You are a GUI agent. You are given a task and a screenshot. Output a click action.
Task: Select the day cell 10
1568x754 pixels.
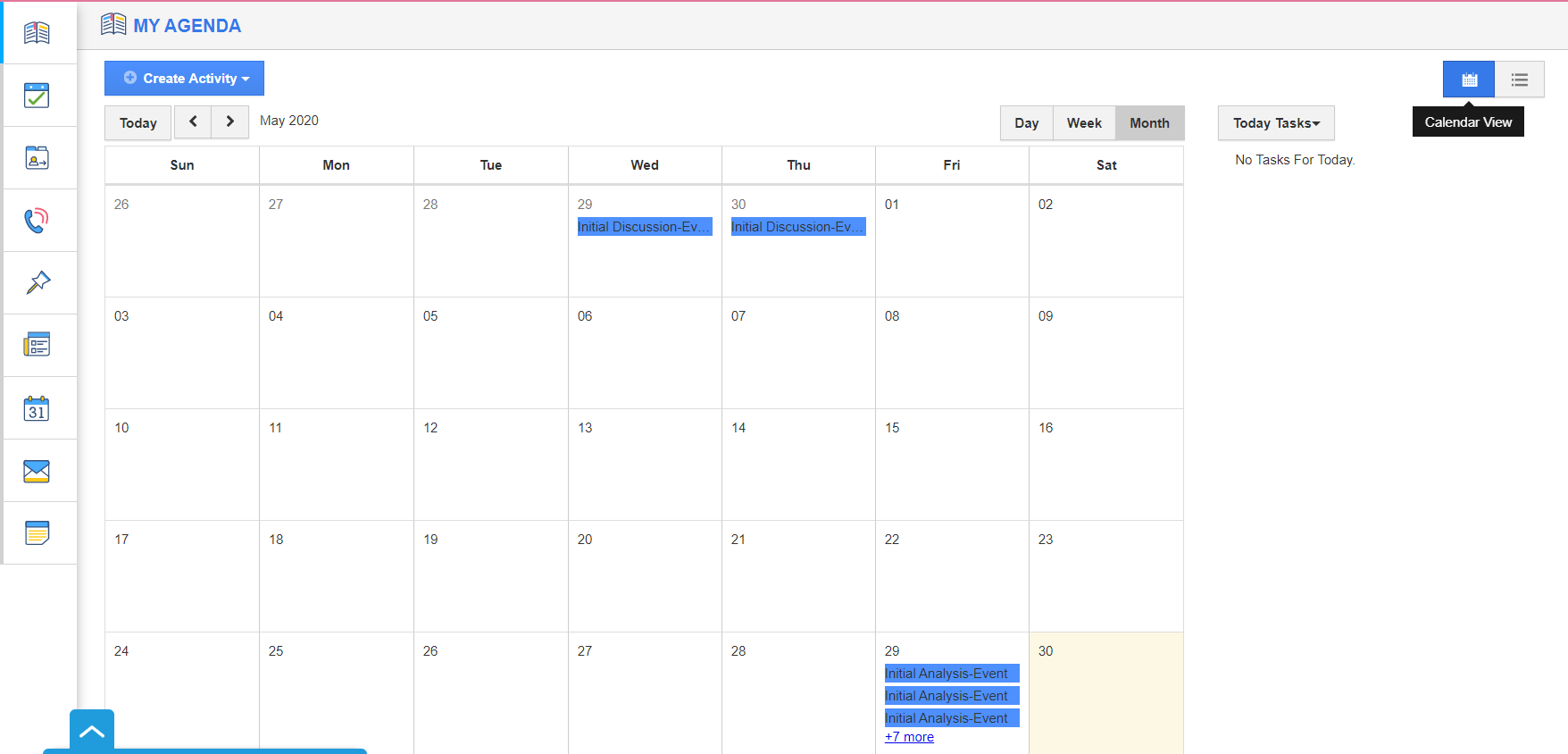coord(182,465)
